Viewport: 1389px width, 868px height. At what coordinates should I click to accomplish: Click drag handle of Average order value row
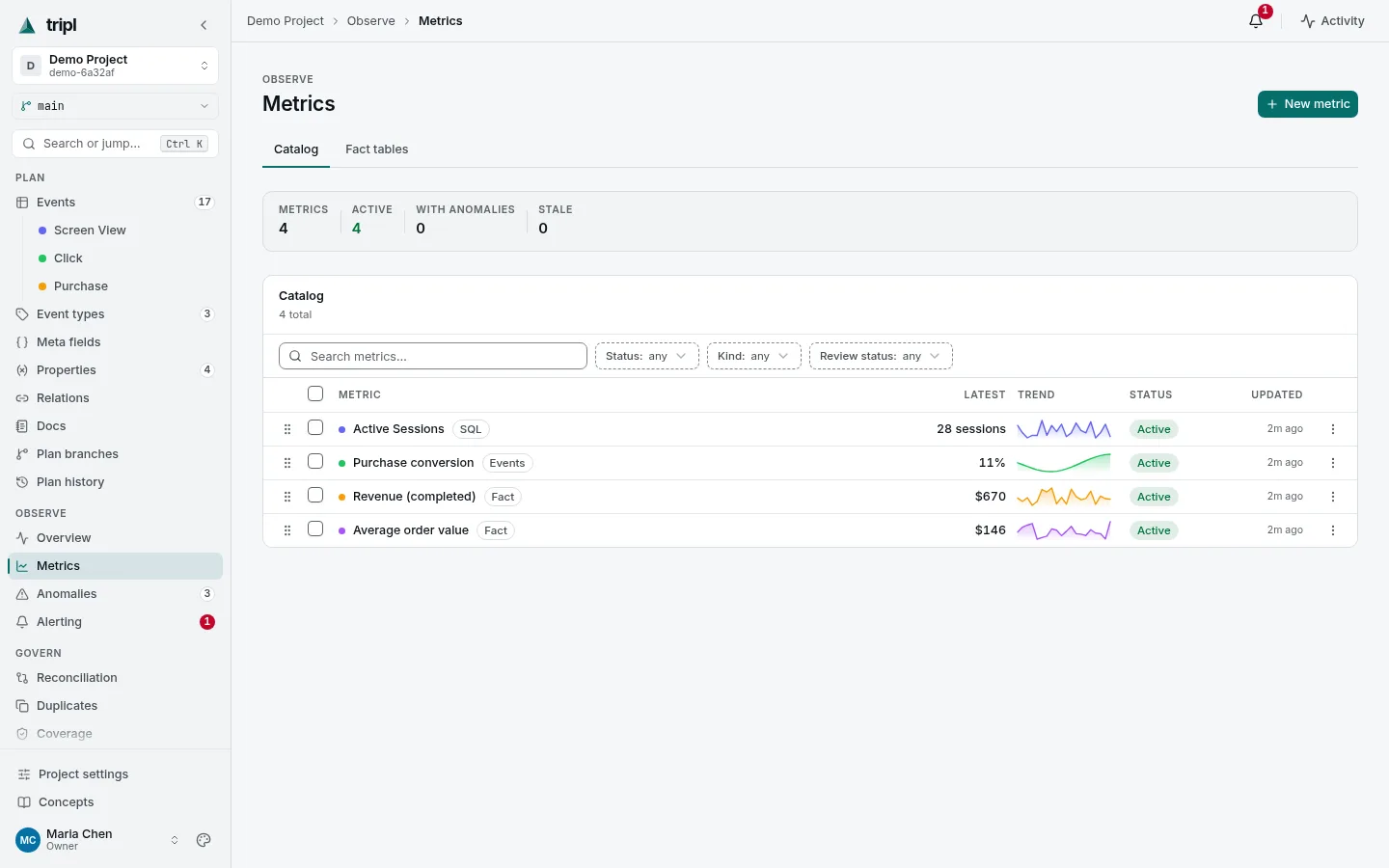point(287,530)
